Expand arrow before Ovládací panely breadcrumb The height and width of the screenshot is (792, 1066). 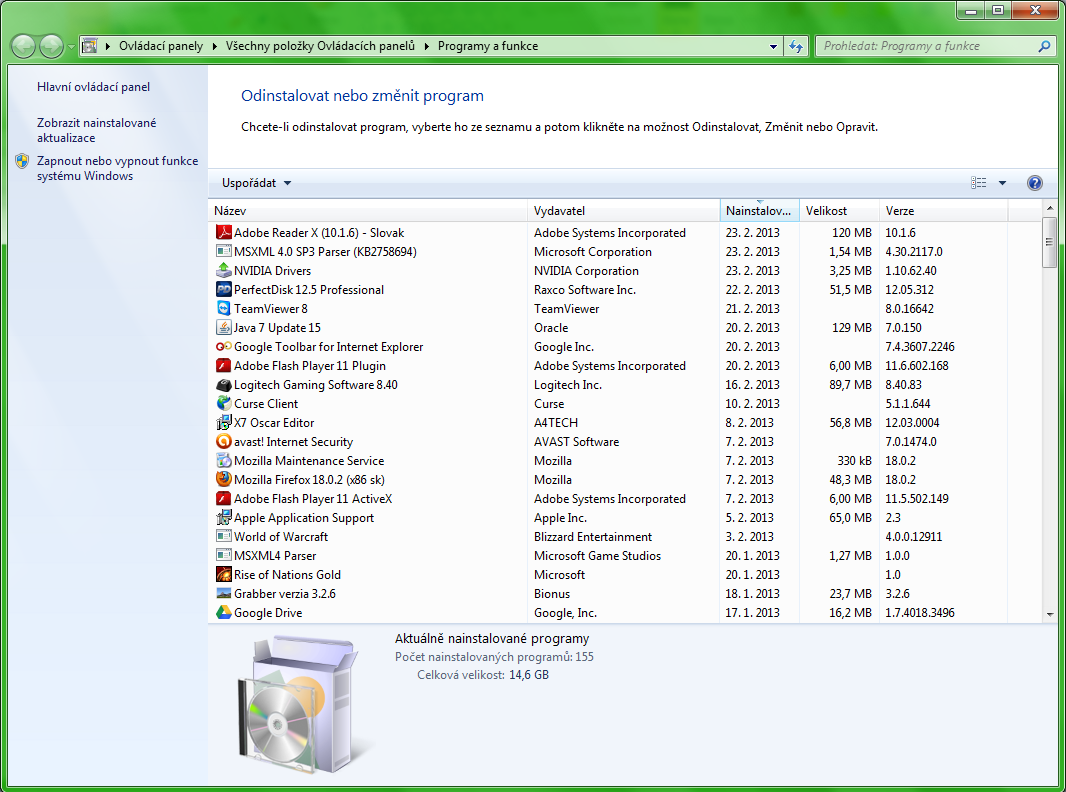[108, 46]
